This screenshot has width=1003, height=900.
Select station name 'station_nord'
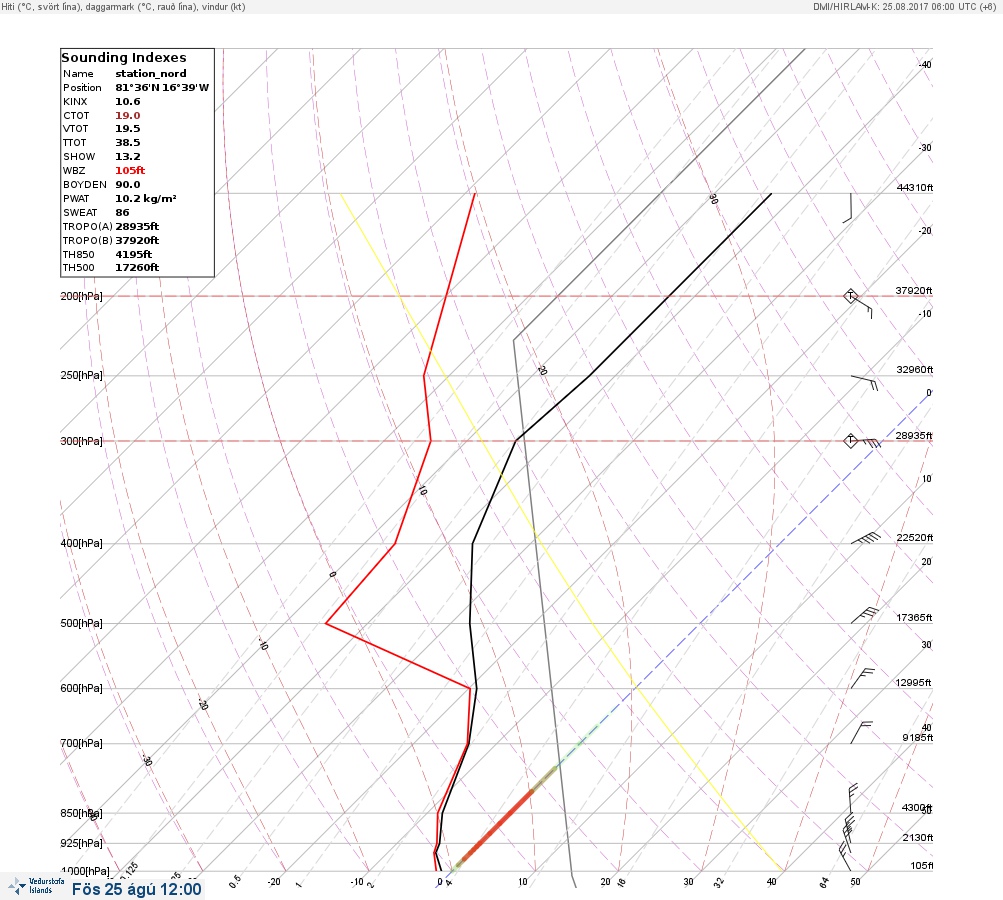coord(151,74)
